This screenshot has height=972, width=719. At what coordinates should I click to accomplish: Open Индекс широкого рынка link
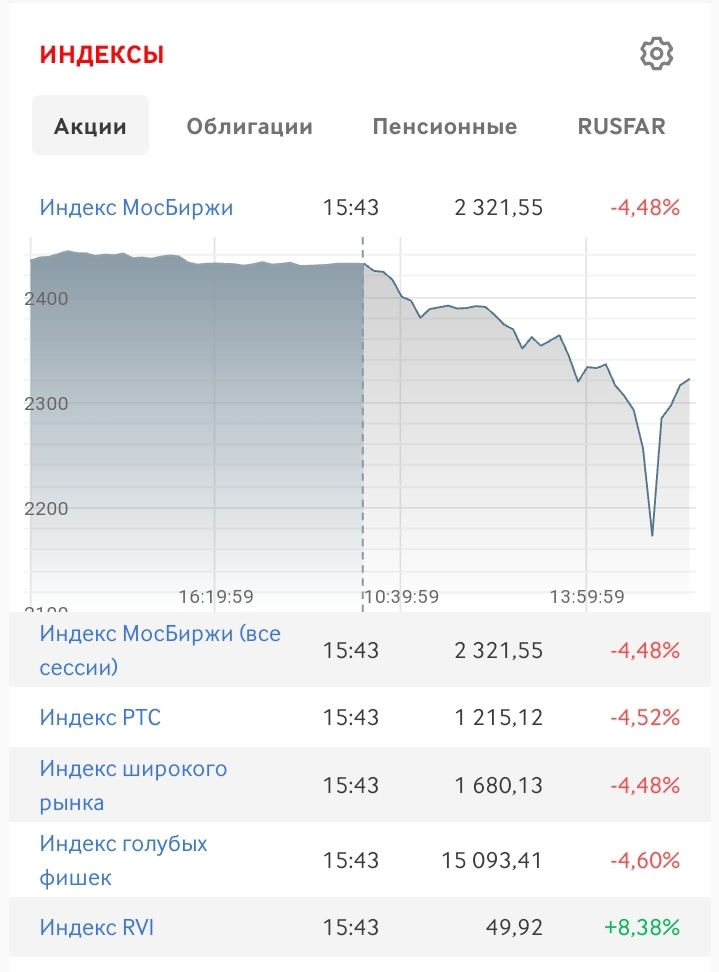tap(133, 785)
